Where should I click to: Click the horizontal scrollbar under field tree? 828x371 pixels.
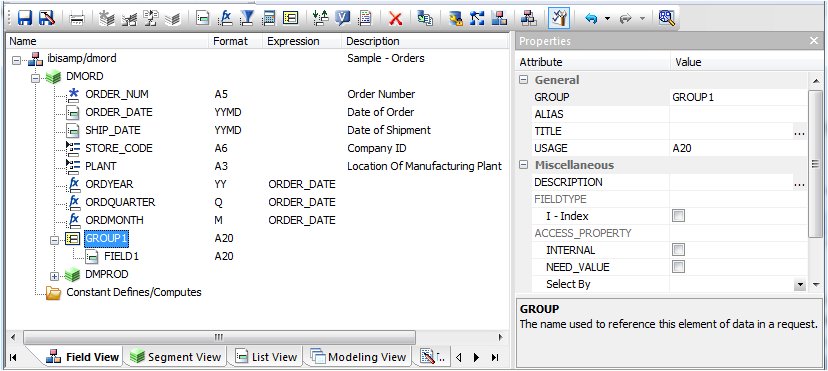[x=219, y=337]
